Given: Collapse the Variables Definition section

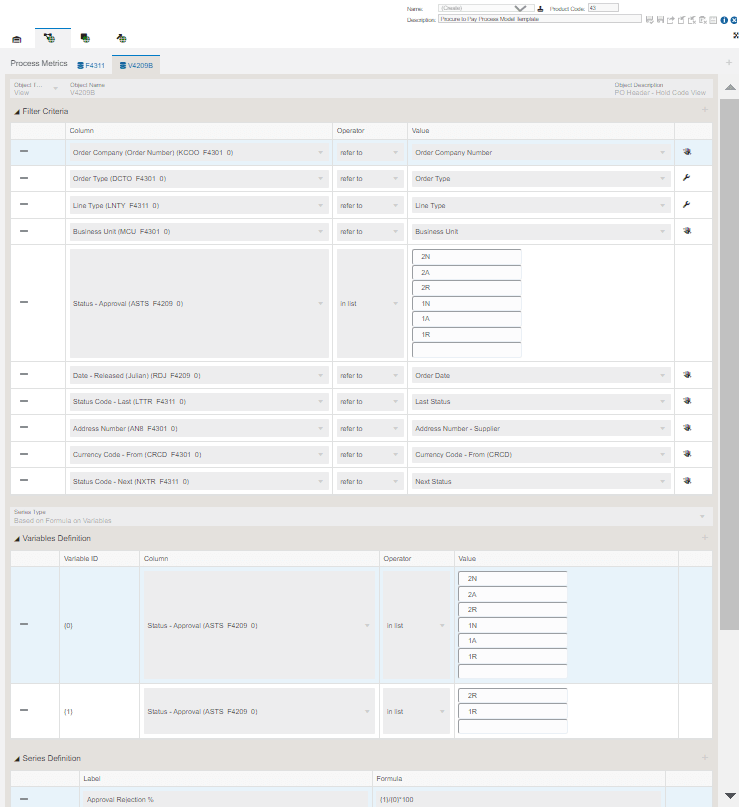Looking at the screenshot, I should (16, 539).
